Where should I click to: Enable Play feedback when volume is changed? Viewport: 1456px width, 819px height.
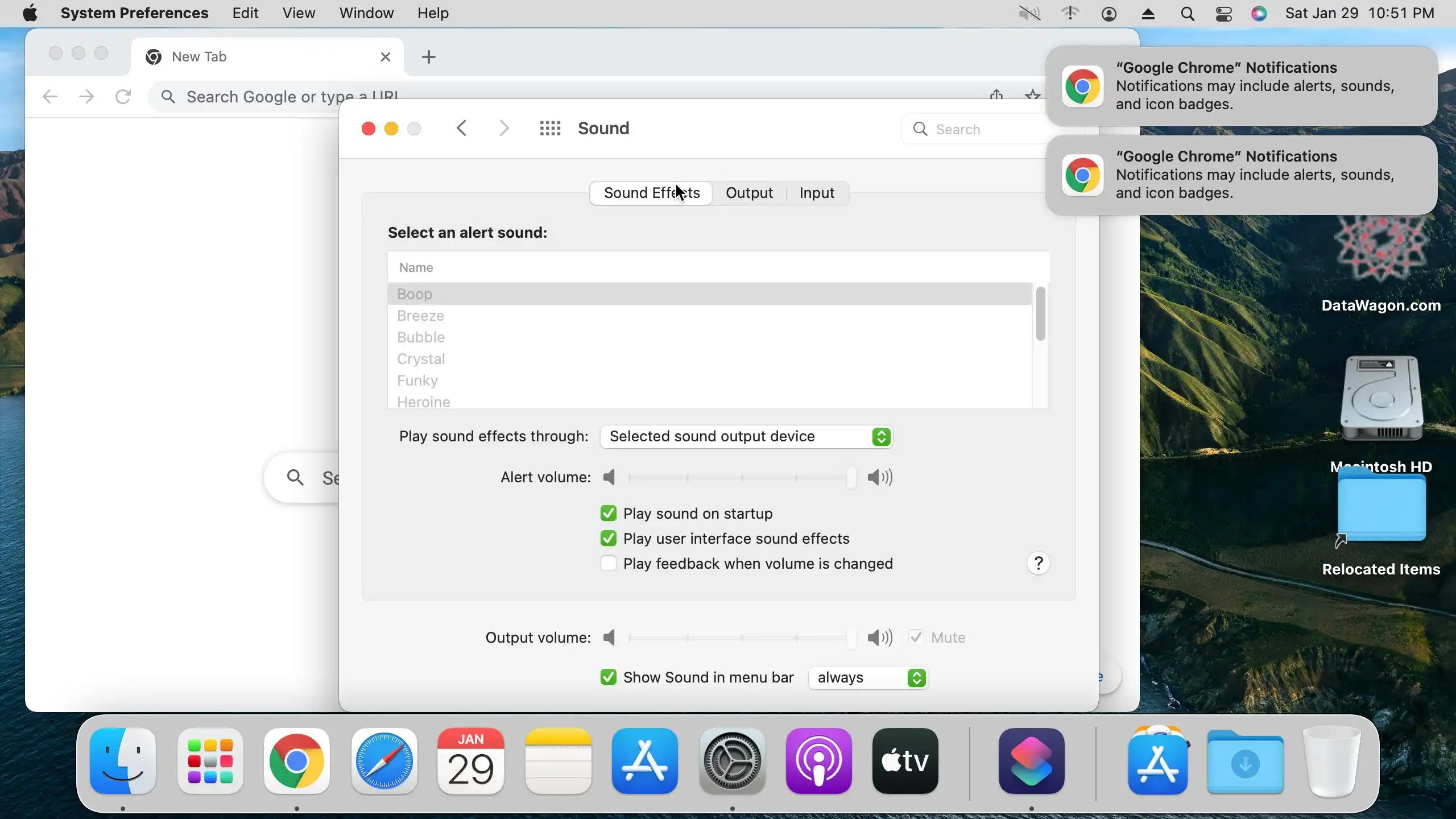coord(608,564)
